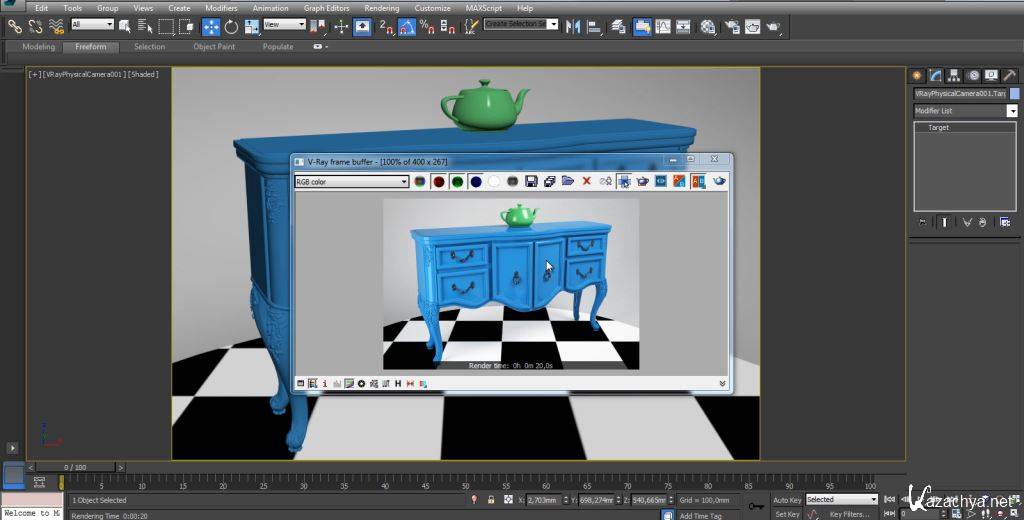1024x520 pixels.
Task: Select the Rotate transform tool
Action: pos(232,27)
